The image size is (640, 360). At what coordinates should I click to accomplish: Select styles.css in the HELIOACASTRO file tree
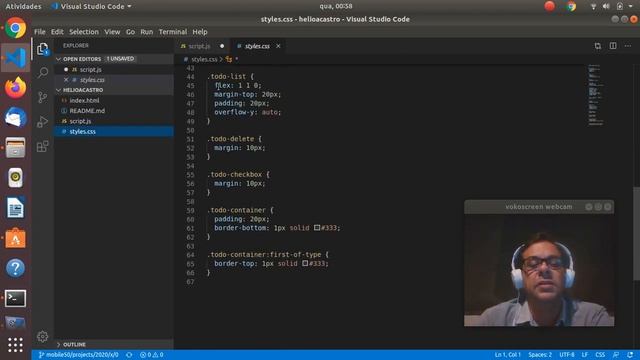coord(82,132)
